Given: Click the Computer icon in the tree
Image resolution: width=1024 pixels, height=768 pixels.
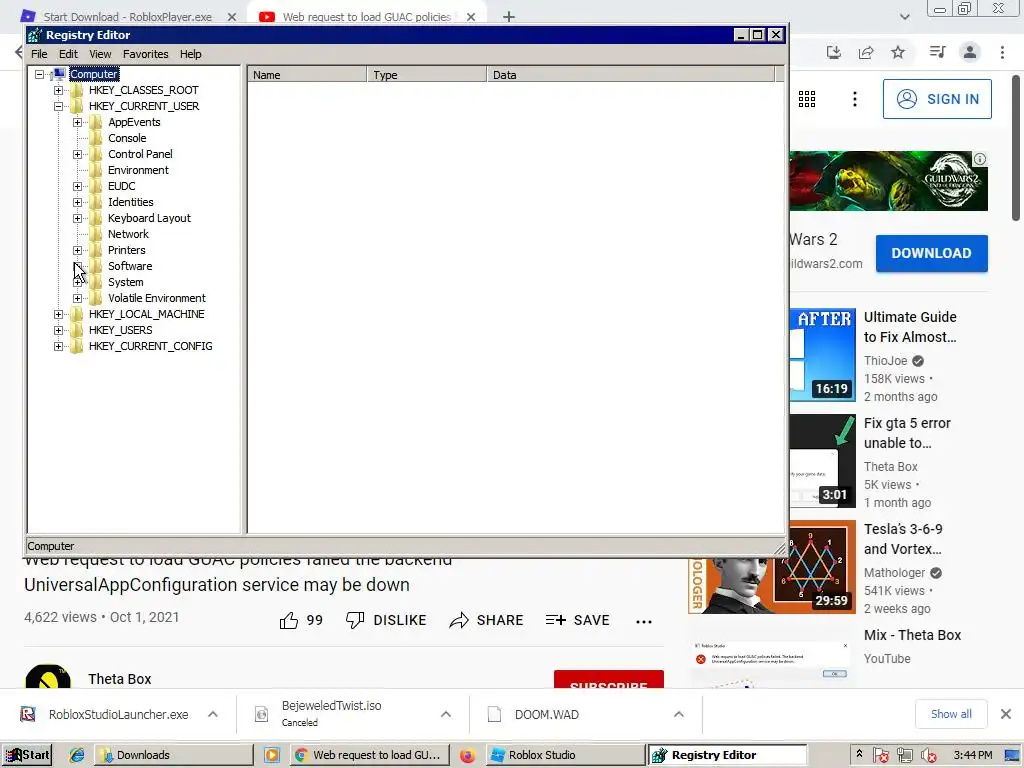Looking at the screenshot, I should point(59,74).
